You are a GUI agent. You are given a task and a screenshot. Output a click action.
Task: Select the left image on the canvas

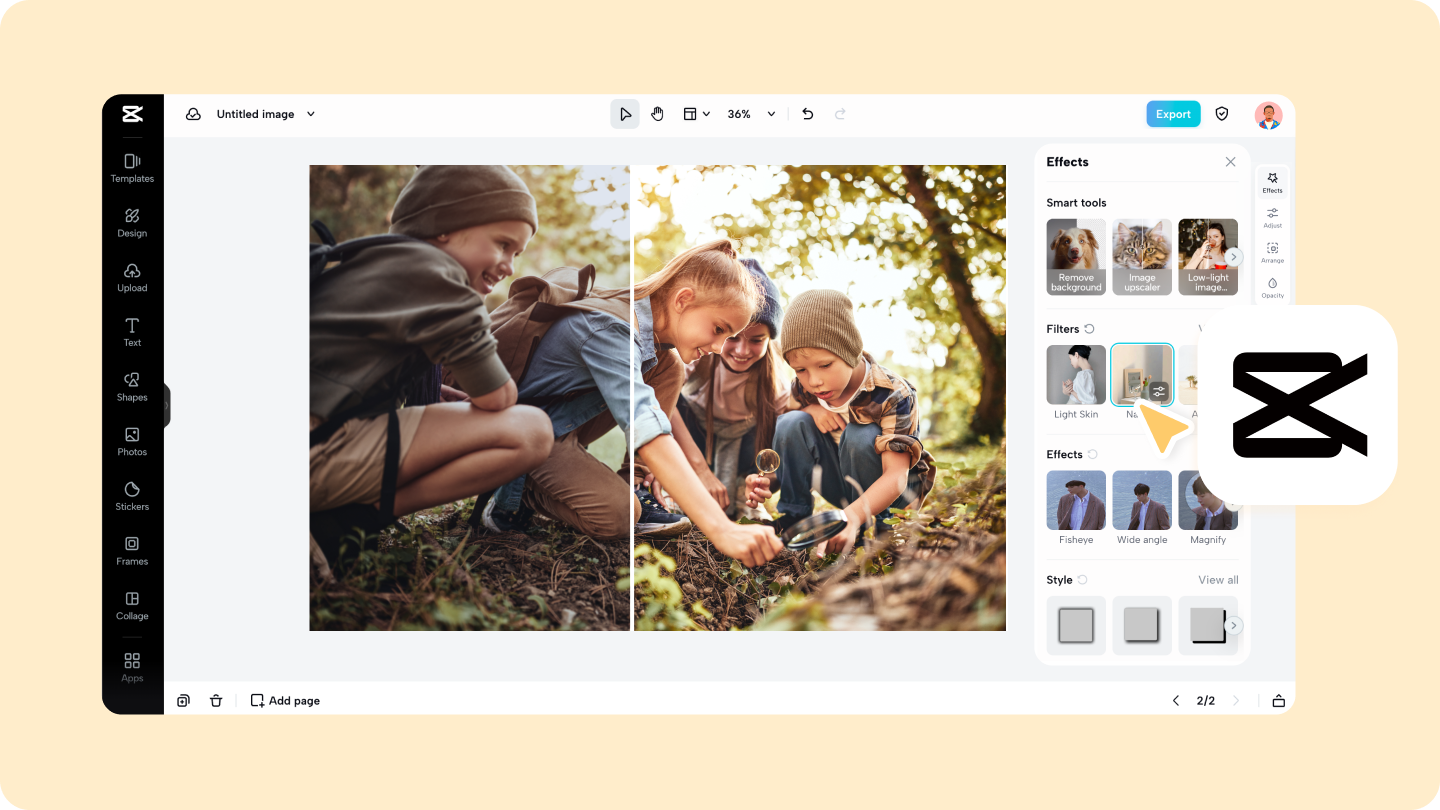coord(469,398)
